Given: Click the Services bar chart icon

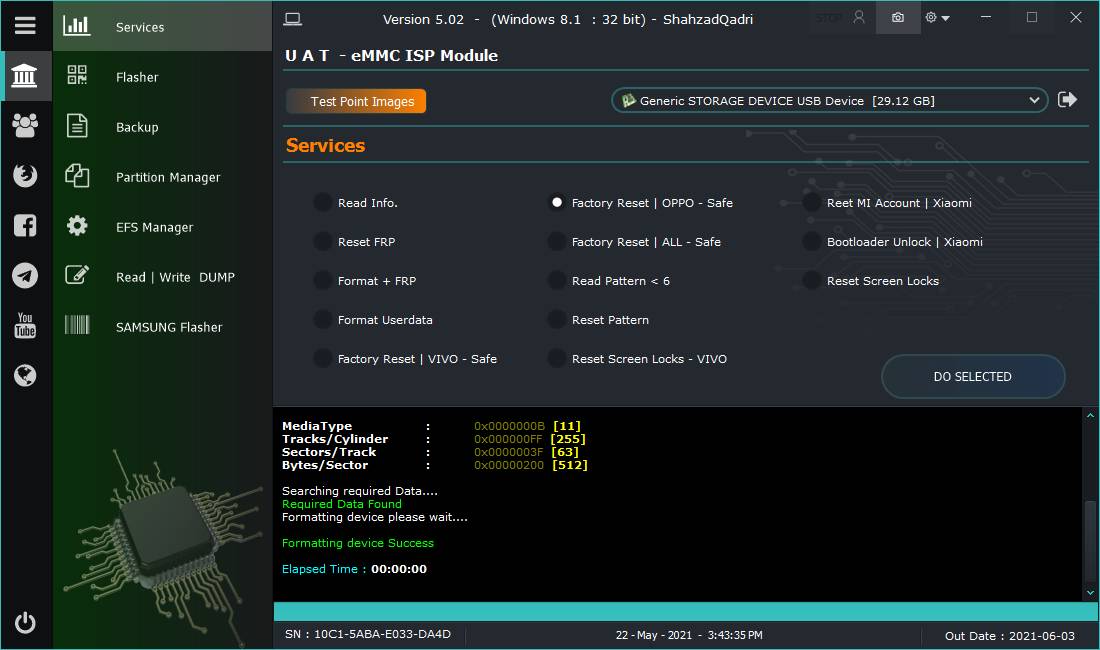Looking at the screenshot, I should tap(76, 26).
